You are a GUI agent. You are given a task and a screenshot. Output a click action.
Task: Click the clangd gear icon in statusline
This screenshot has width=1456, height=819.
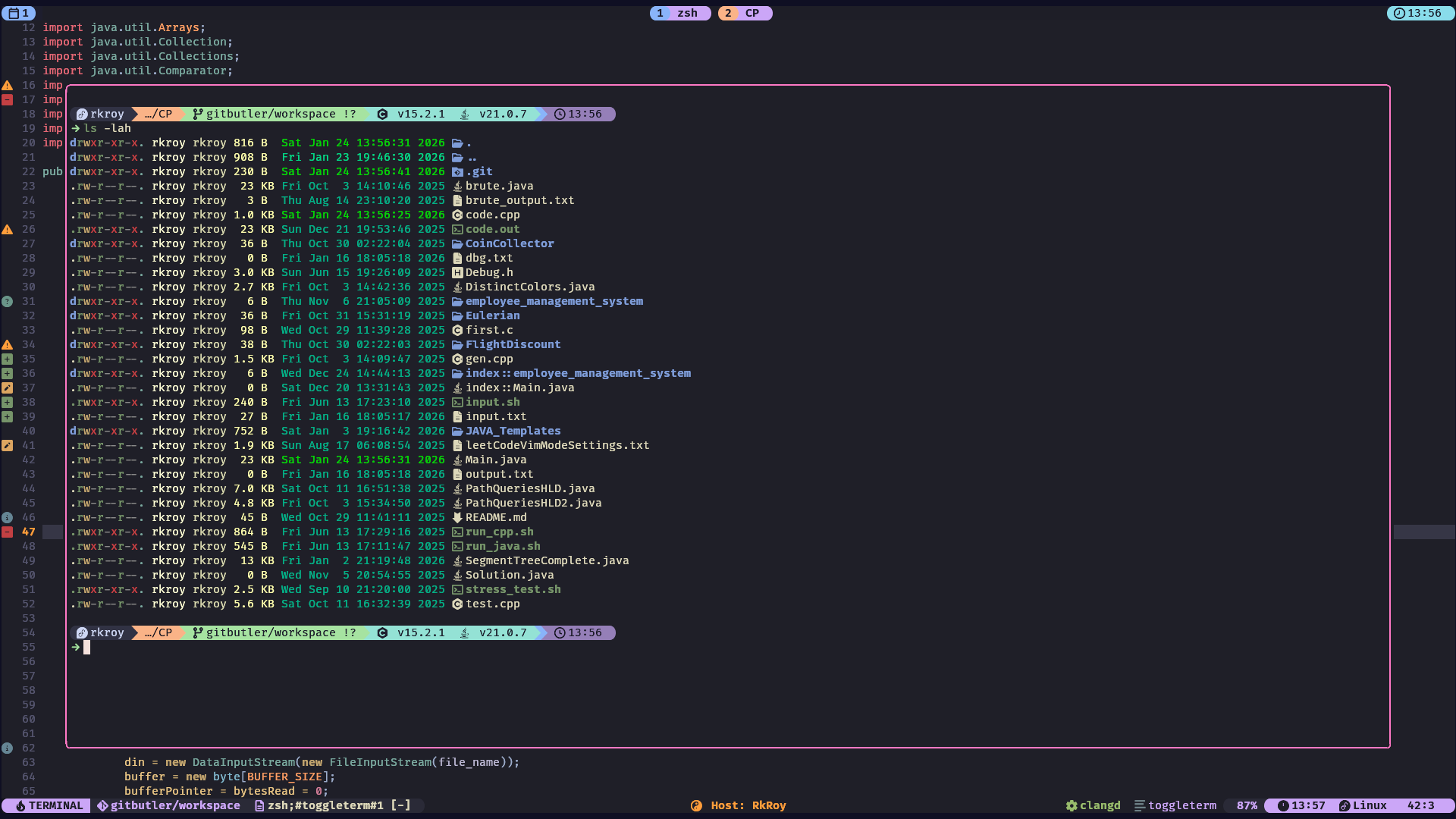[1071, 806]
